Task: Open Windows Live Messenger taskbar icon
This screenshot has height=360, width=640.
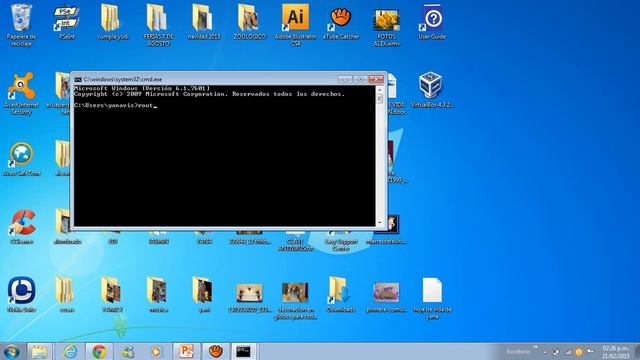Action: [128, 351]
